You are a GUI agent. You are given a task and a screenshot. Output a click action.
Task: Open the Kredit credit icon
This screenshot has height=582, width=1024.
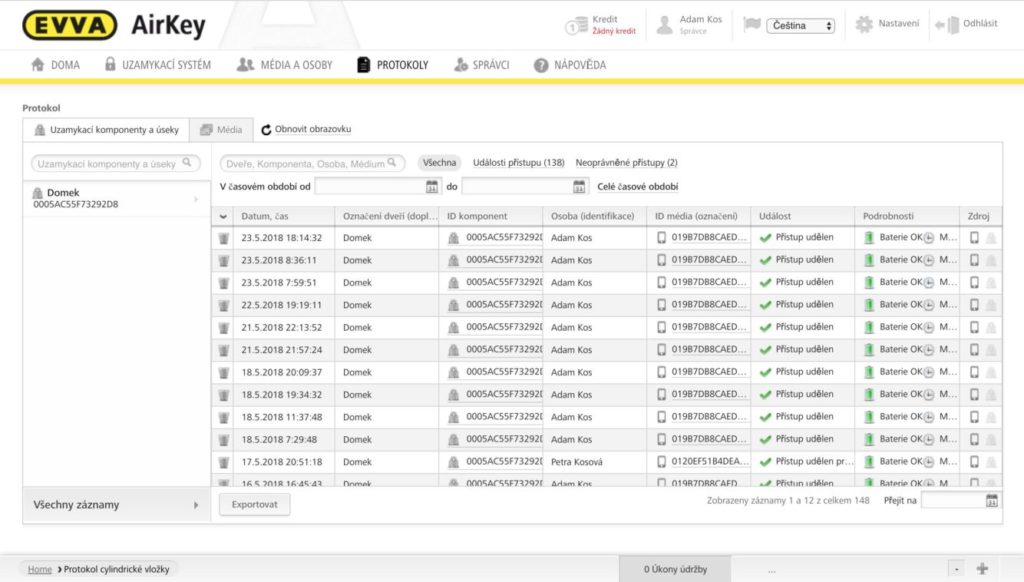click(x=575, y=25)
